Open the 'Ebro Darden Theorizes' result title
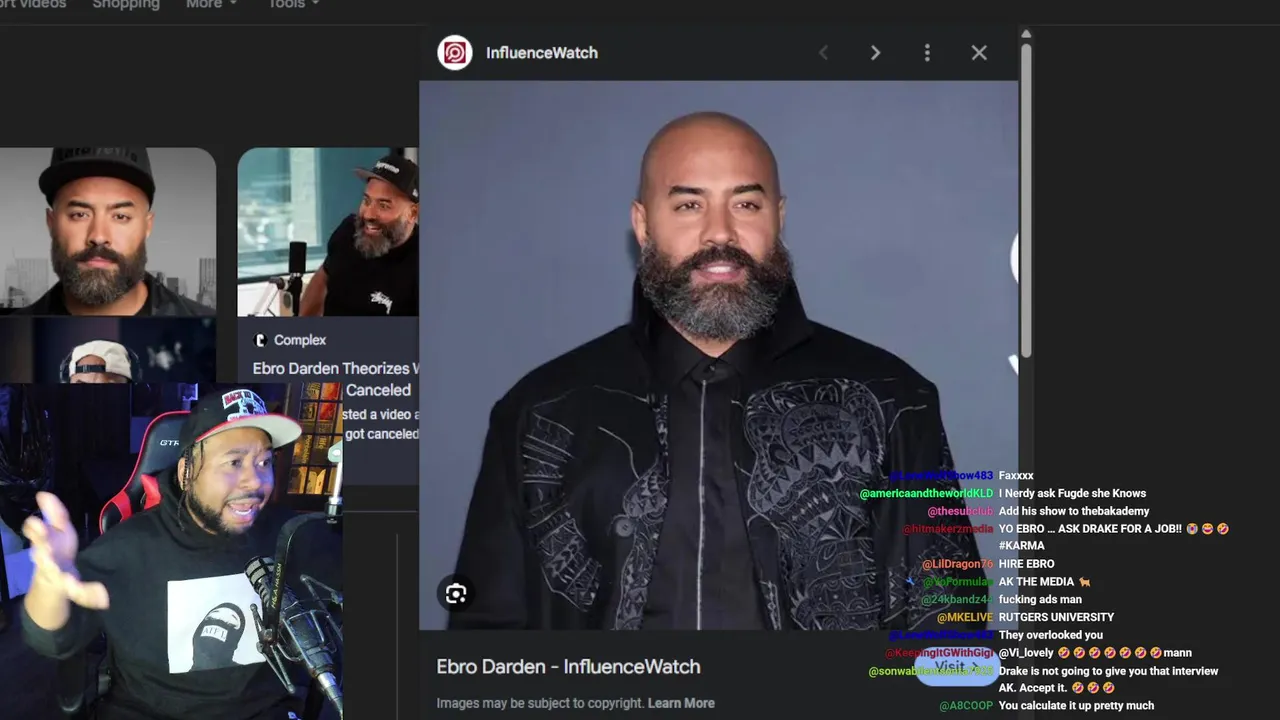Screen dimensions: 1280x720 [x=335, y=379]
